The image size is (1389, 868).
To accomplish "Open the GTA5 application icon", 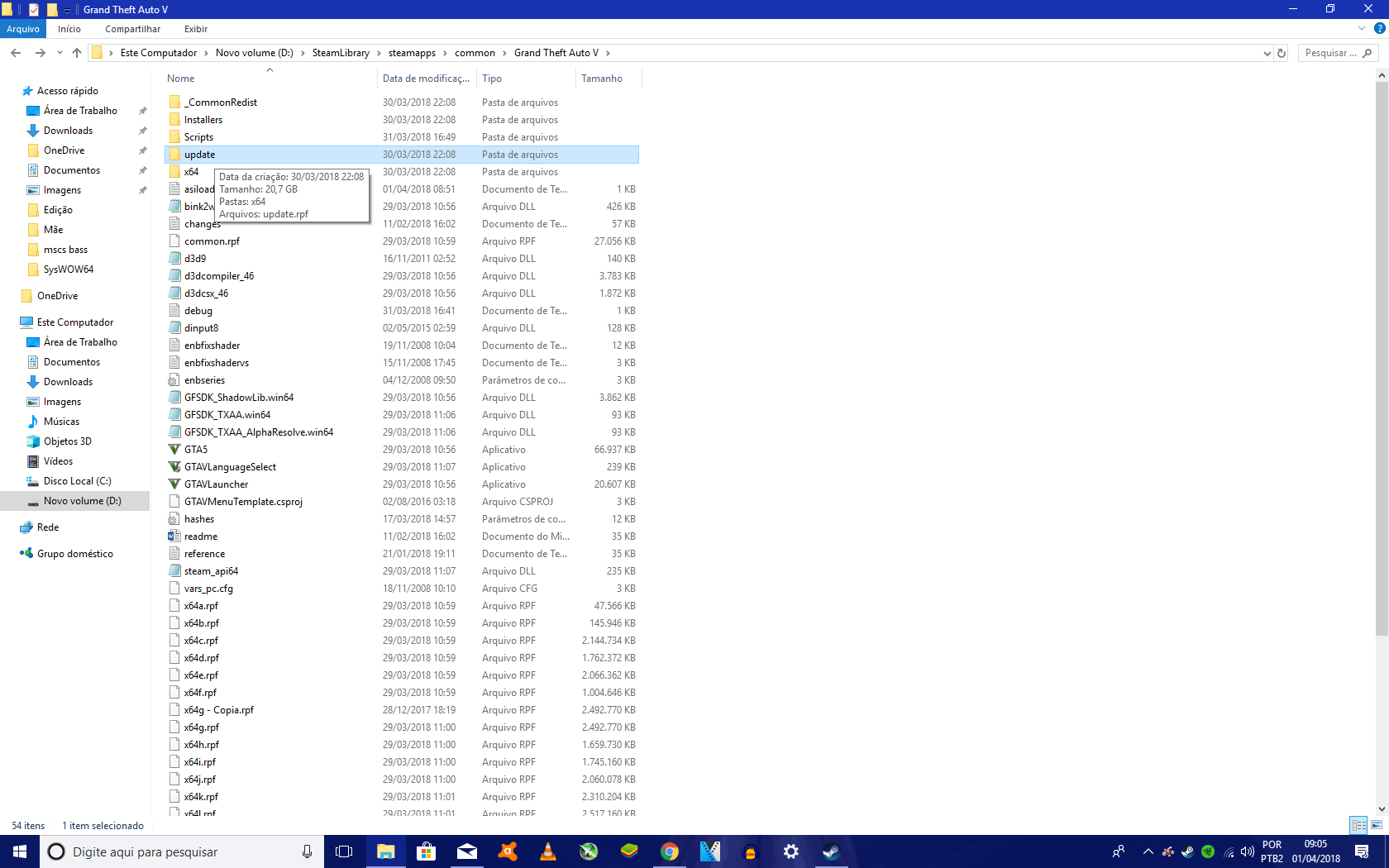I will [174, 450].
